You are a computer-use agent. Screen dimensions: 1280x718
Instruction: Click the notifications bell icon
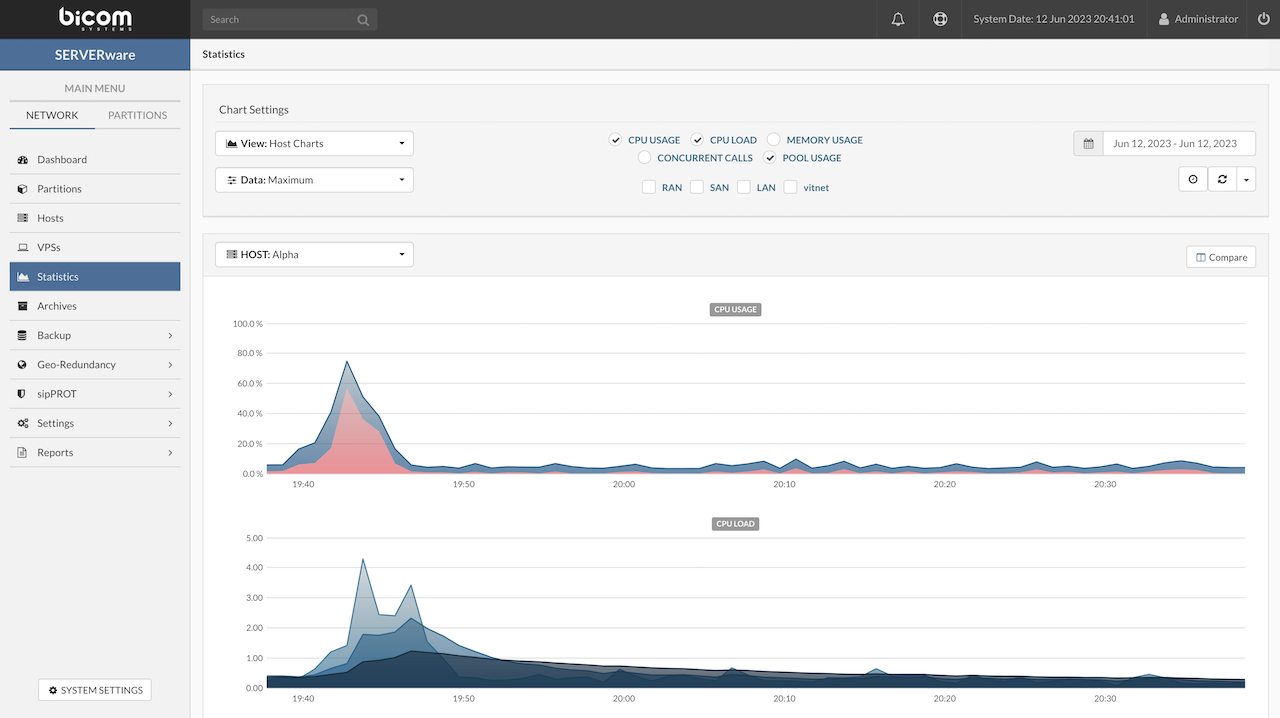tap(898, 19)
